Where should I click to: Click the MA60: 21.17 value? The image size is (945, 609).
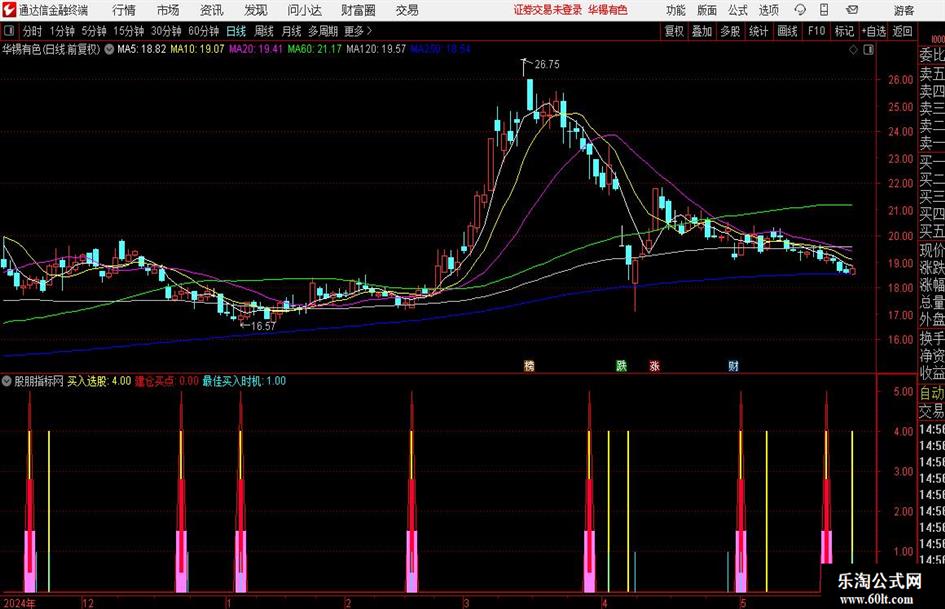point(315,49)
